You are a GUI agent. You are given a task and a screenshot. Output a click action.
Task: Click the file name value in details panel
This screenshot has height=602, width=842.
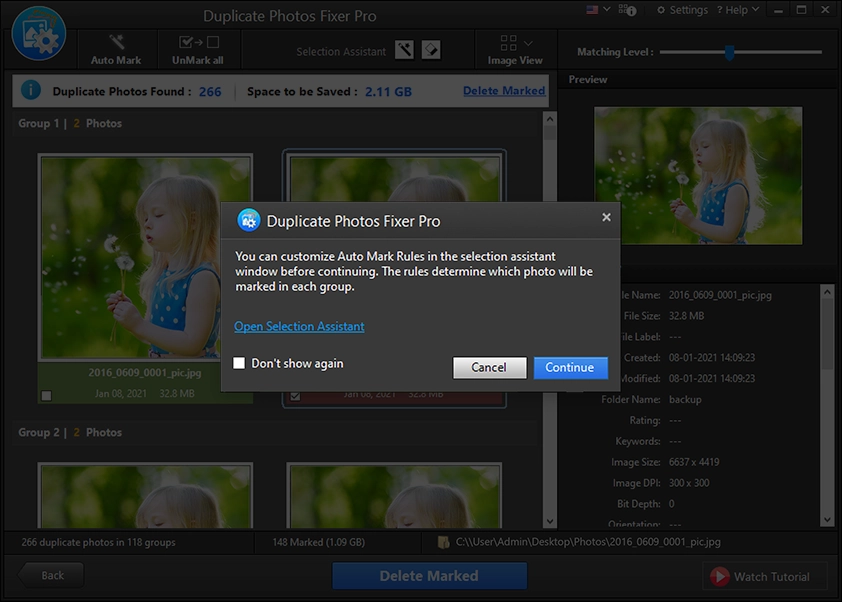(x=720, y=295)
